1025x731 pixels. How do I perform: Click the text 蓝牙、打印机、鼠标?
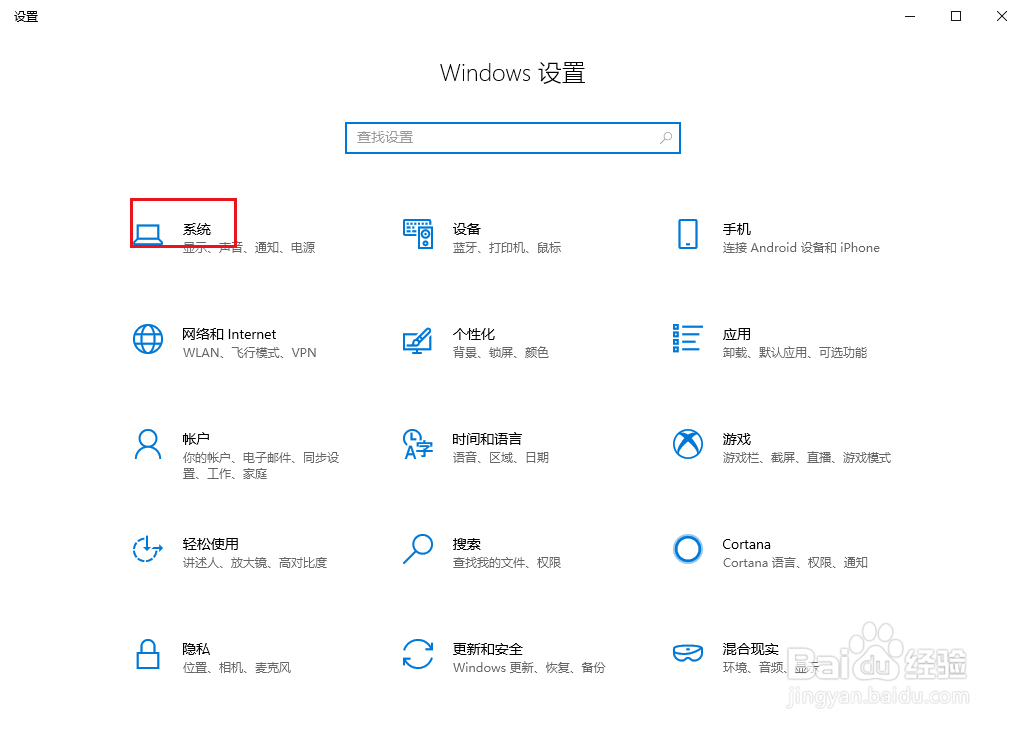[x=507, y=248]
